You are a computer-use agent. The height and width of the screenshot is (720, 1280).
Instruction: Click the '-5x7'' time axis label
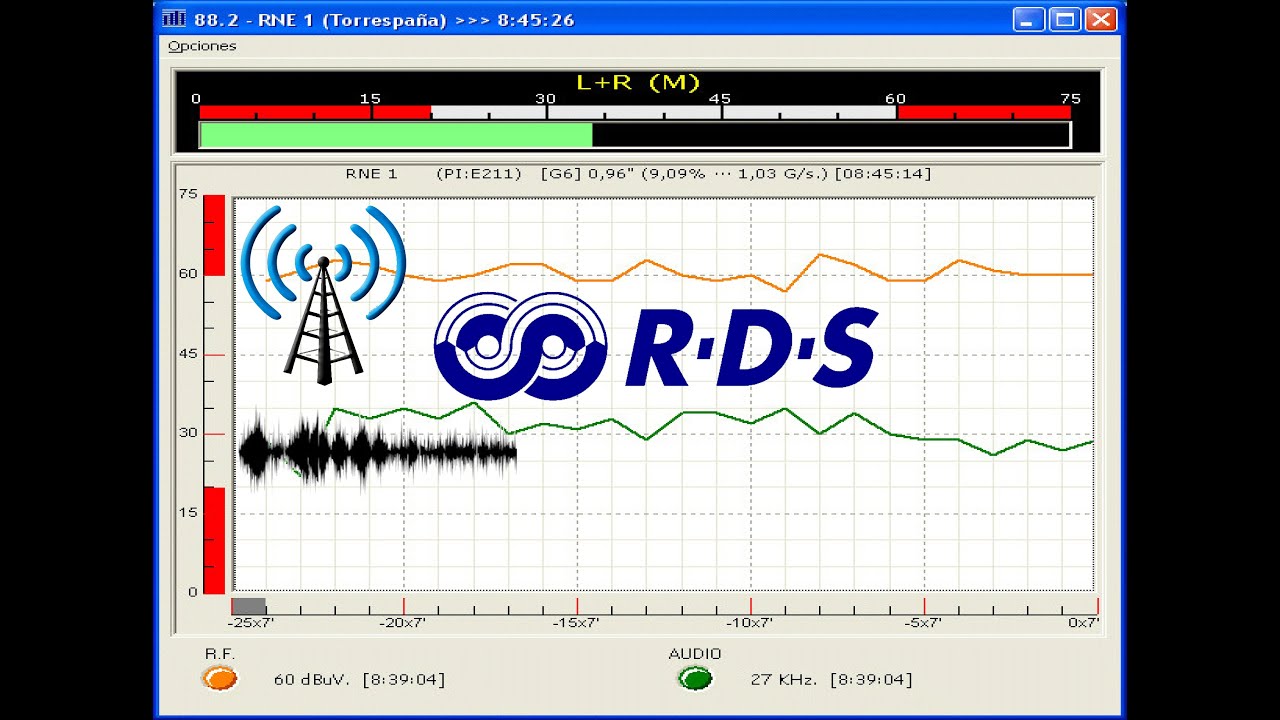click(x=923, y=622)
